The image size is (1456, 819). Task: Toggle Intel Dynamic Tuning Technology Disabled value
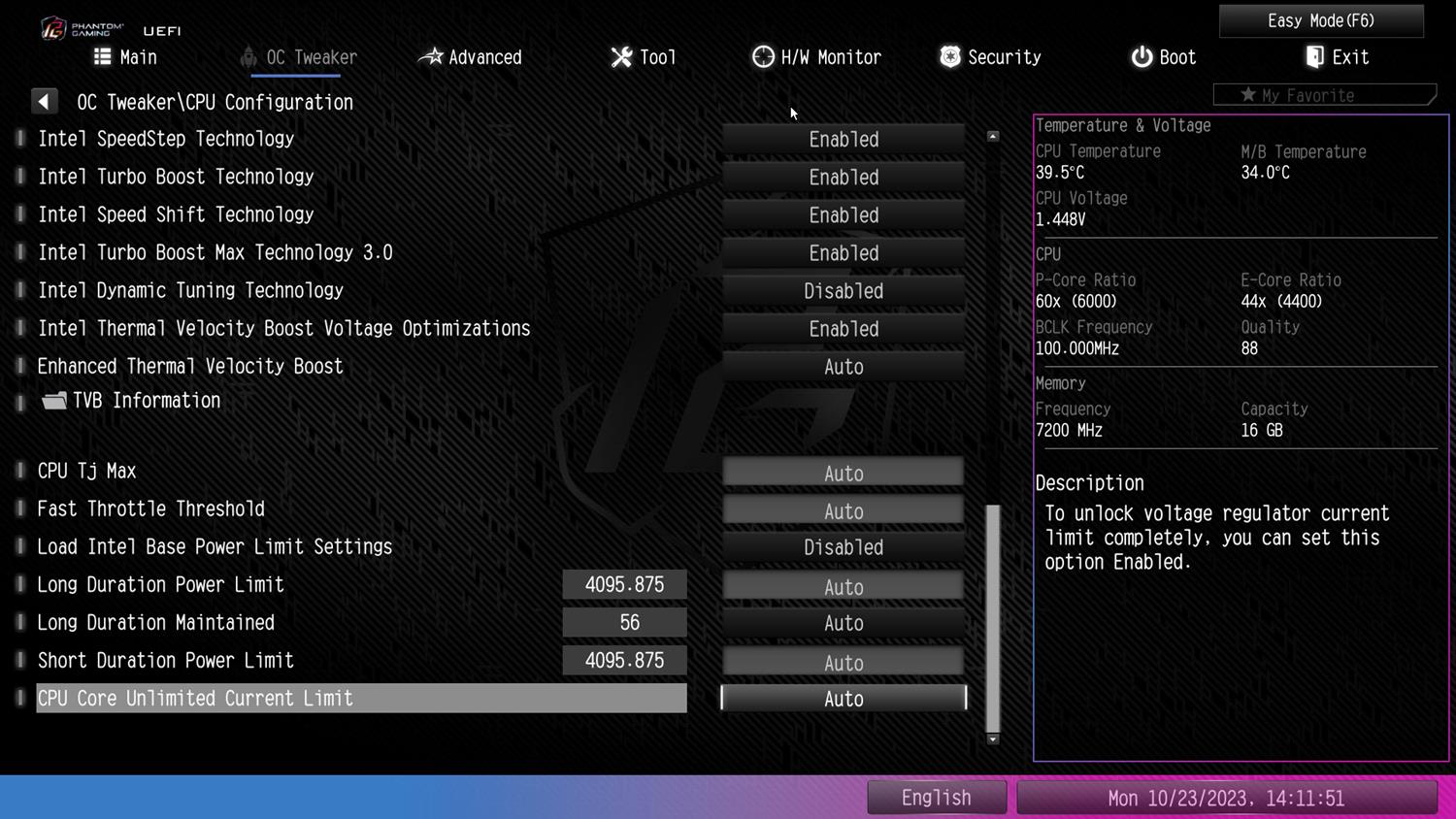[x=843, y=291]
